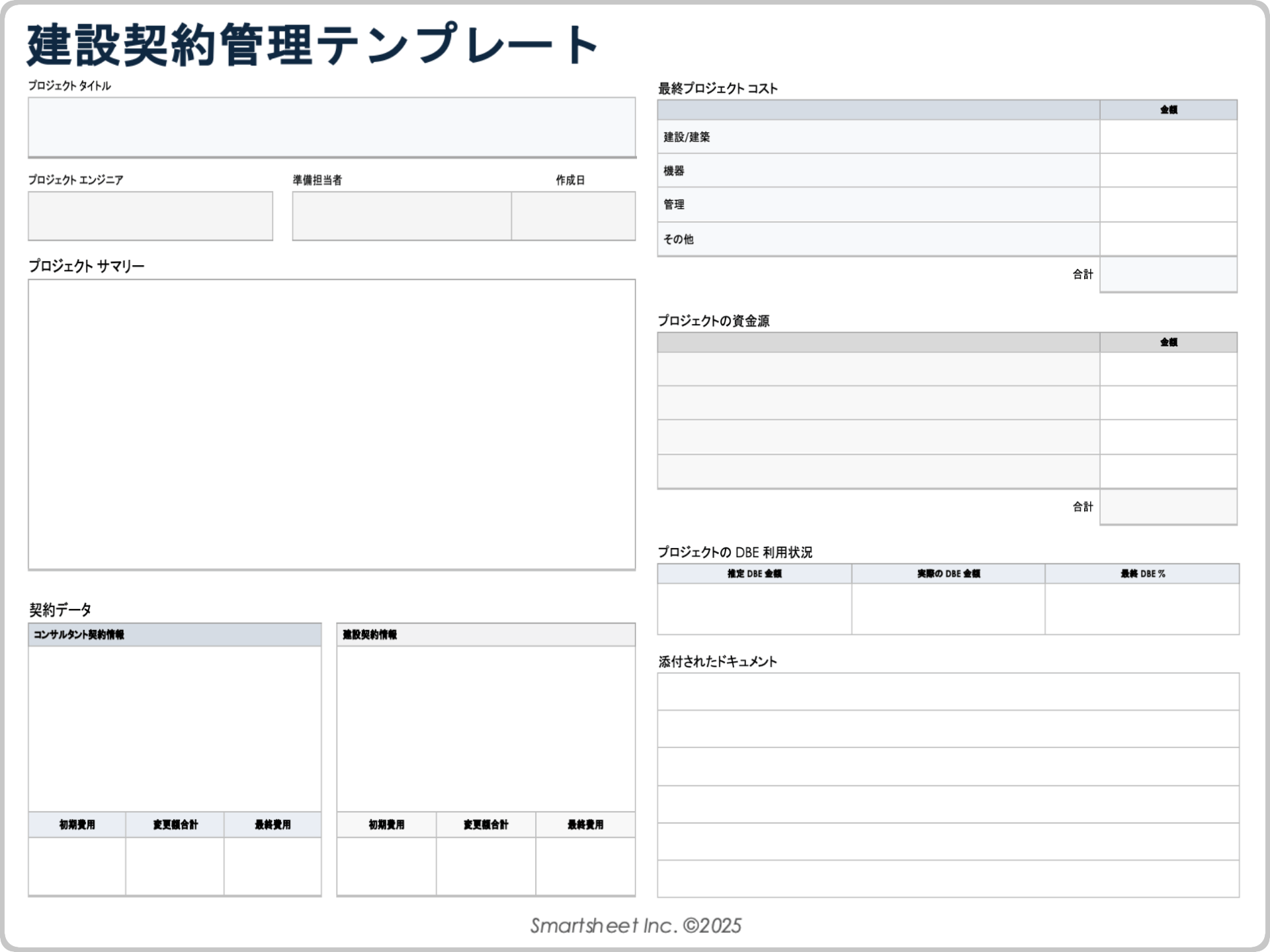Click the amount cell for その他
This screenshot has height=952, width=1270.
tap(1168, 239)
